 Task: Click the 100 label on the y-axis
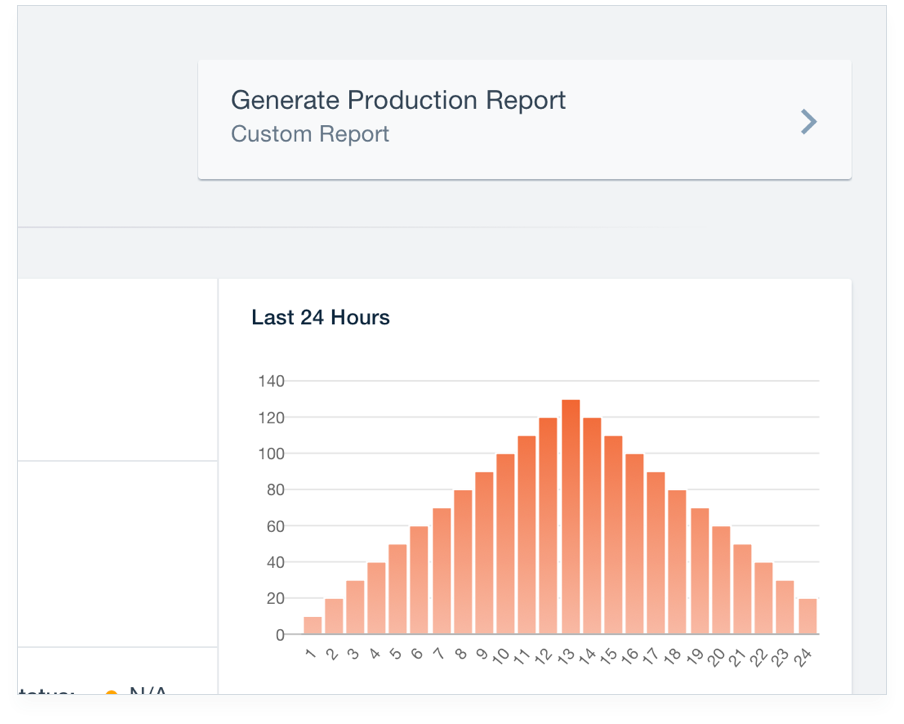coord(271,454)
